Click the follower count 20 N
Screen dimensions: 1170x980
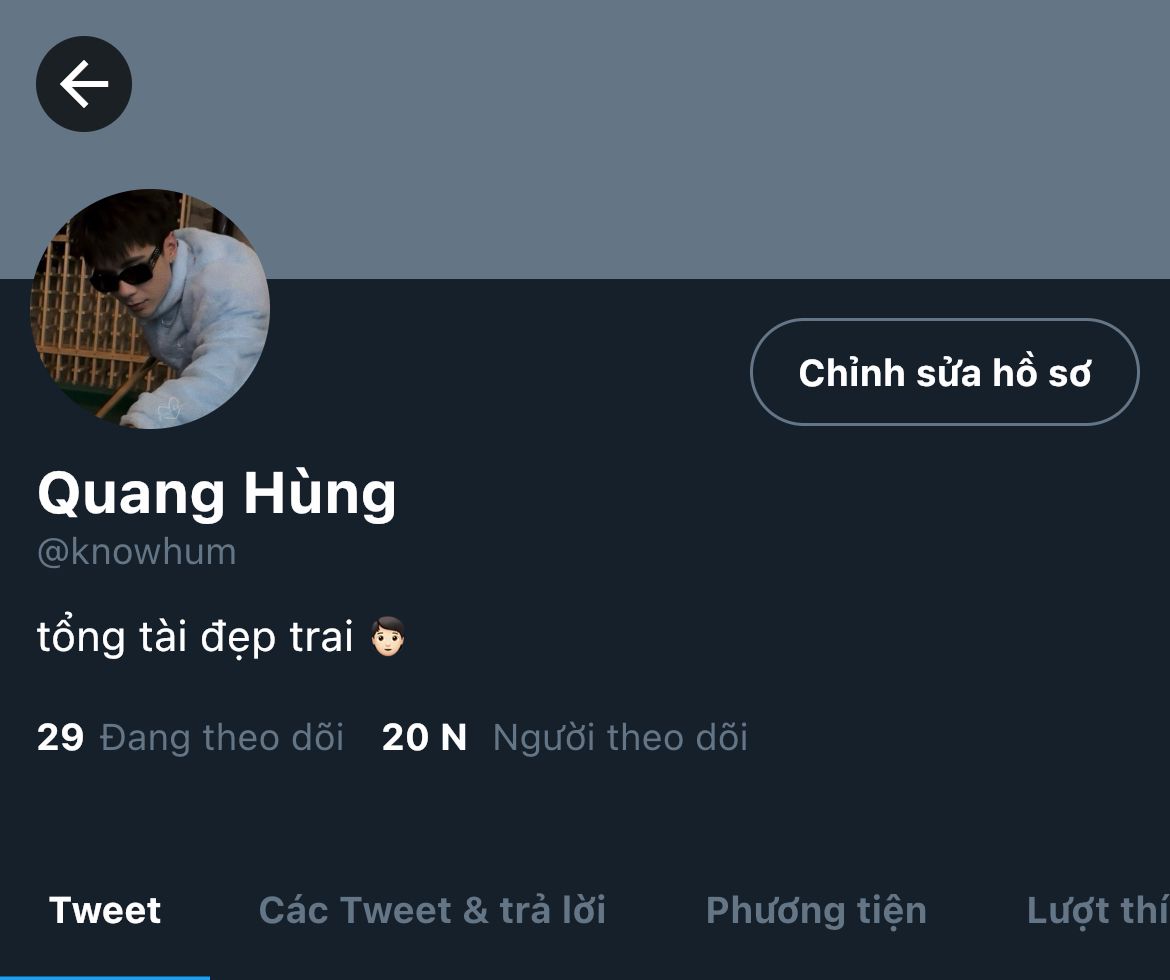(424, 737)
